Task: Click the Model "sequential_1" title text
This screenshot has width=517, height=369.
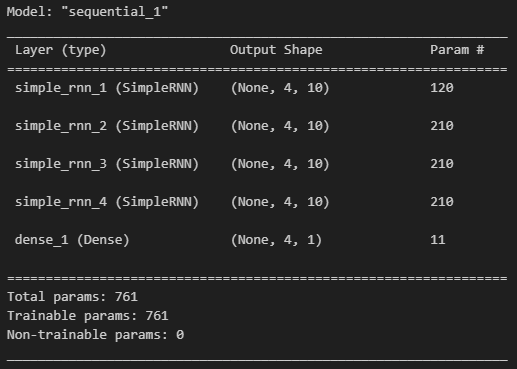Action: pos(87,12)
